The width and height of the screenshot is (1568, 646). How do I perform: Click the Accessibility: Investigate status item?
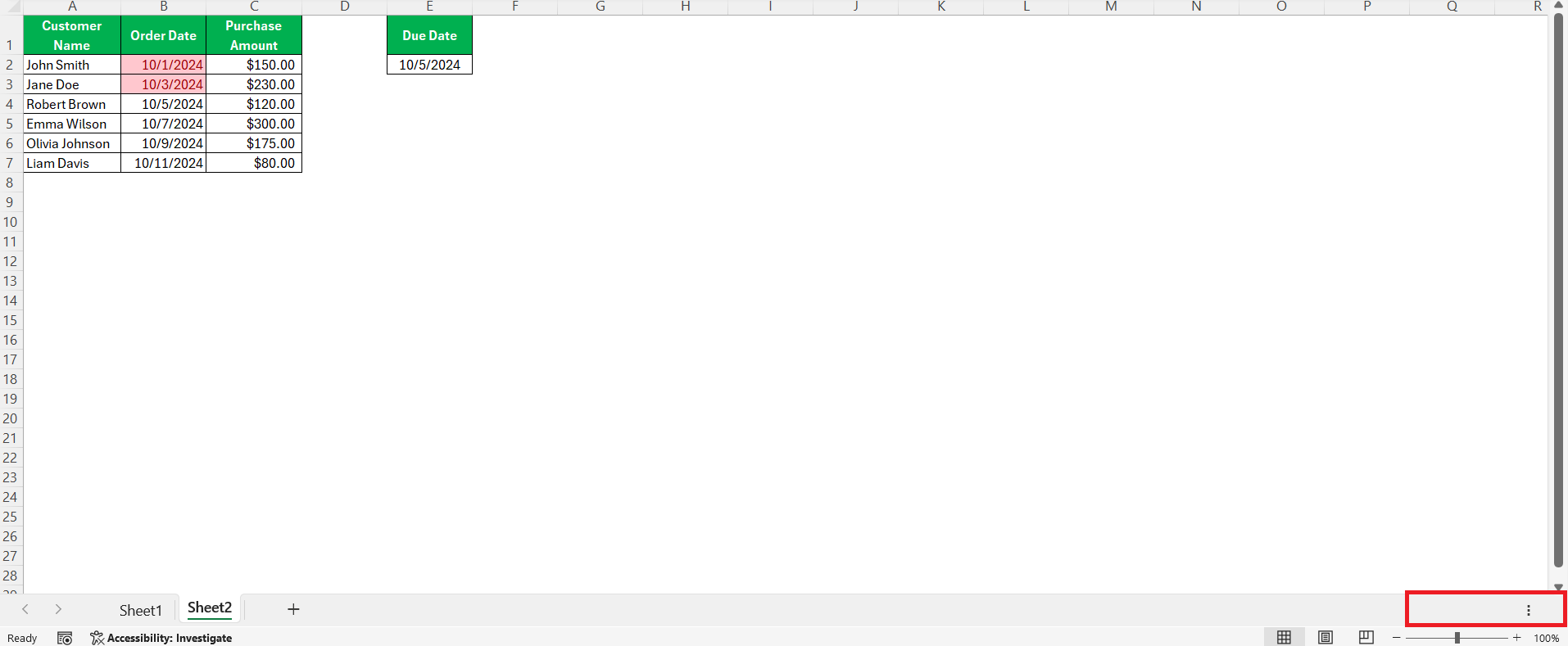coord(161,638)
